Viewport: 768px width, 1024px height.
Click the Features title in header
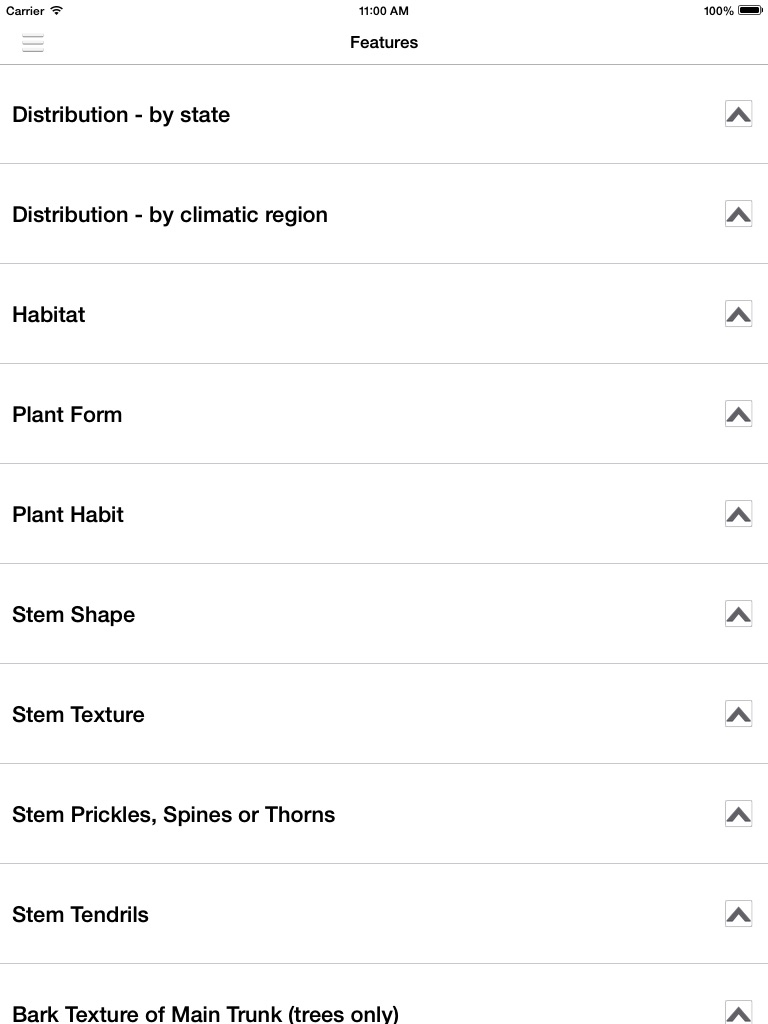384,42
